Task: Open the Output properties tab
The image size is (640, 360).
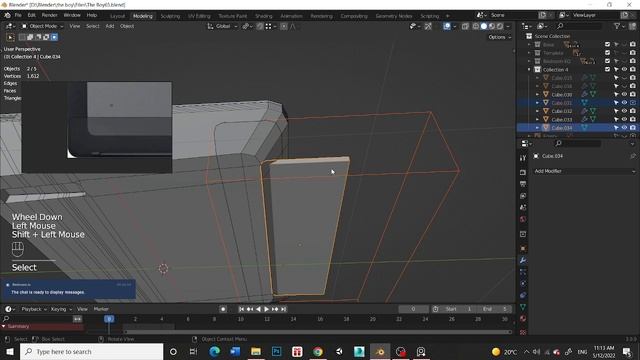Action: pyautogui.click(x=523, y=184)
